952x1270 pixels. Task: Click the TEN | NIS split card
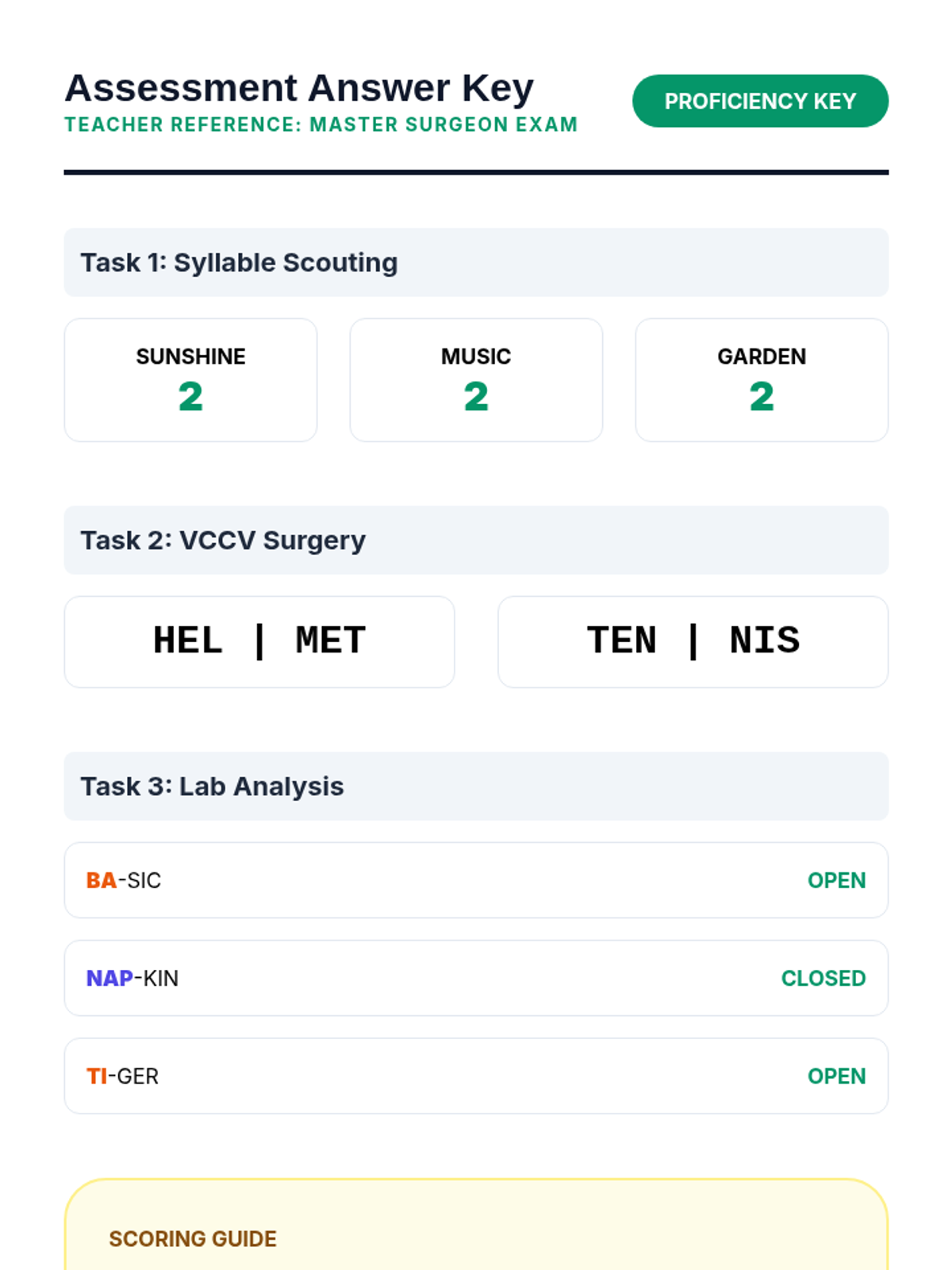[693, 641]
